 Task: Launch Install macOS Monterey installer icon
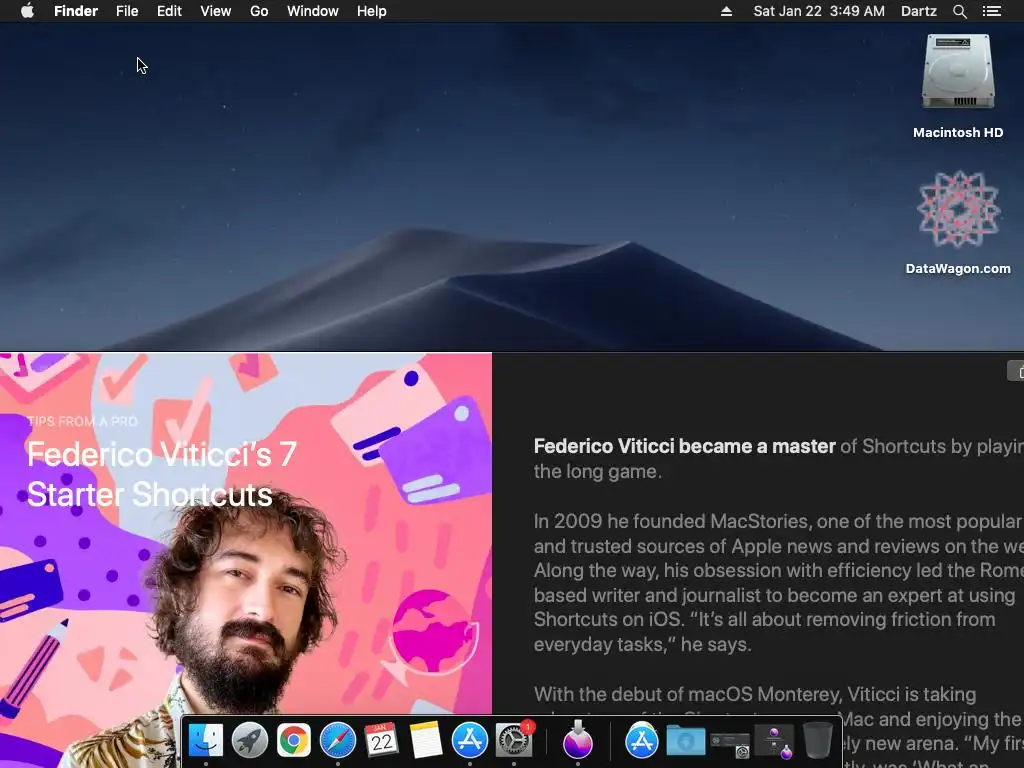(578, 741)
